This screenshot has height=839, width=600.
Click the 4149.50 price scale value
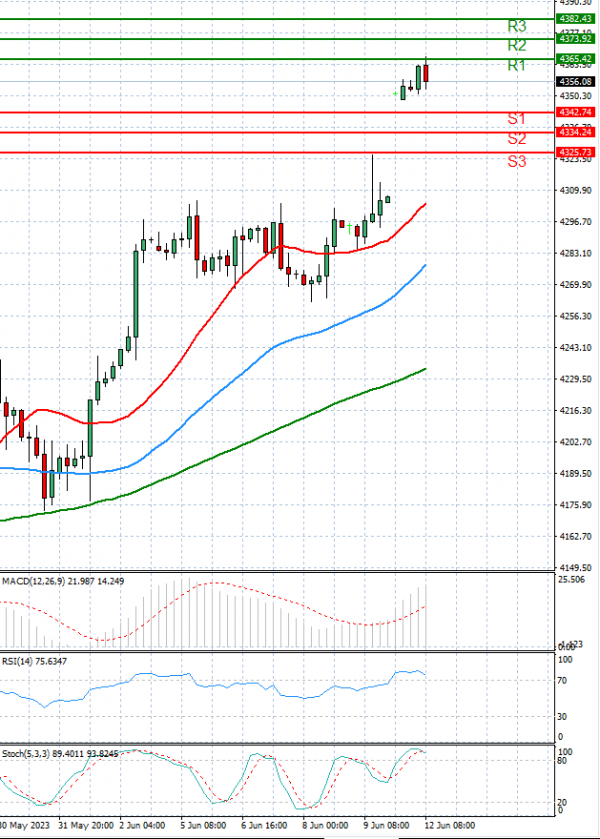click(575, 567)
